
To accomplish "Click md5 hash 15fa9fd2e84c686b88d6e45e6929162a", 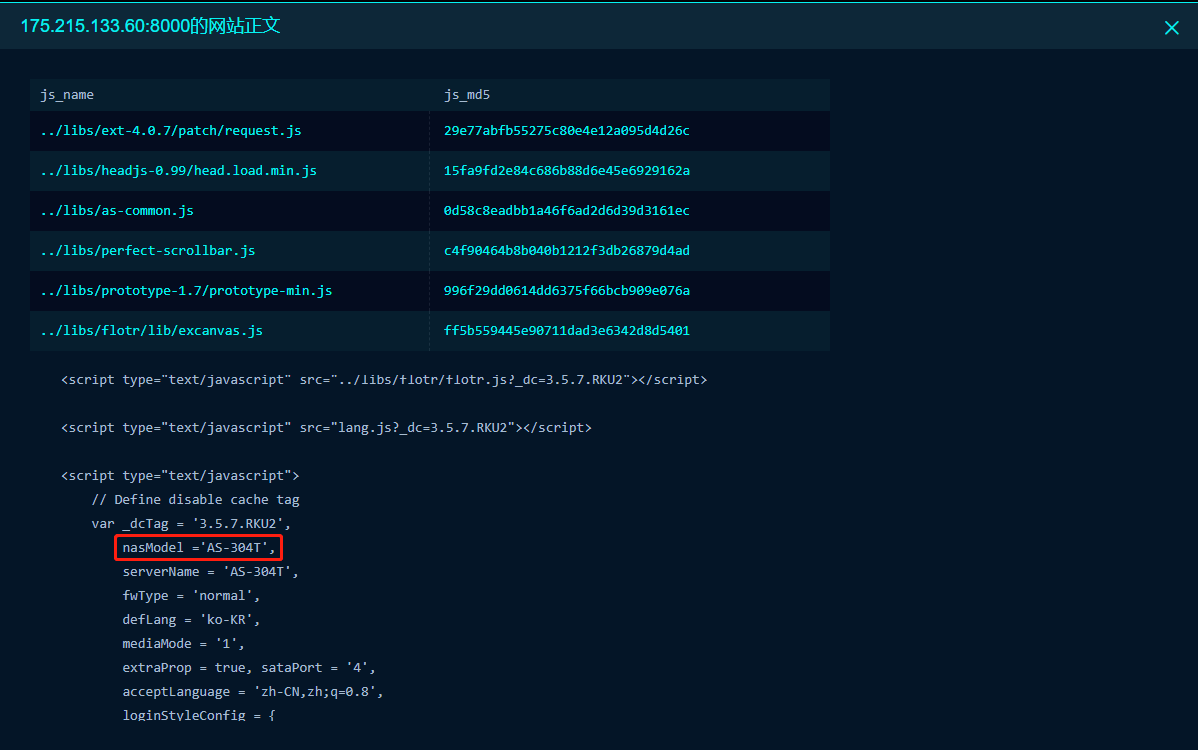I will coord(567,170).
